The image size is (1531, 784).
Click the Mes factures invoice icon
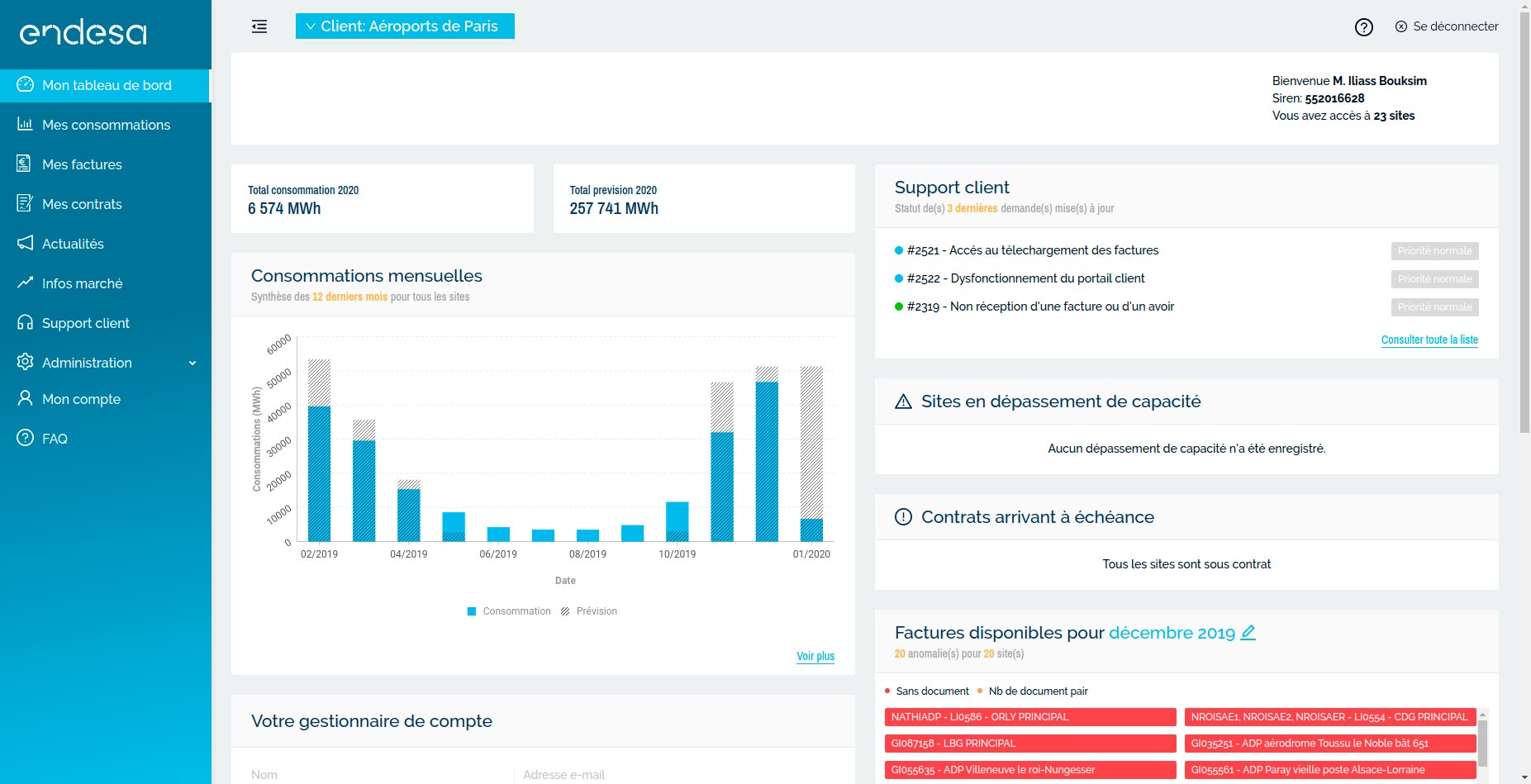[25, 164]
